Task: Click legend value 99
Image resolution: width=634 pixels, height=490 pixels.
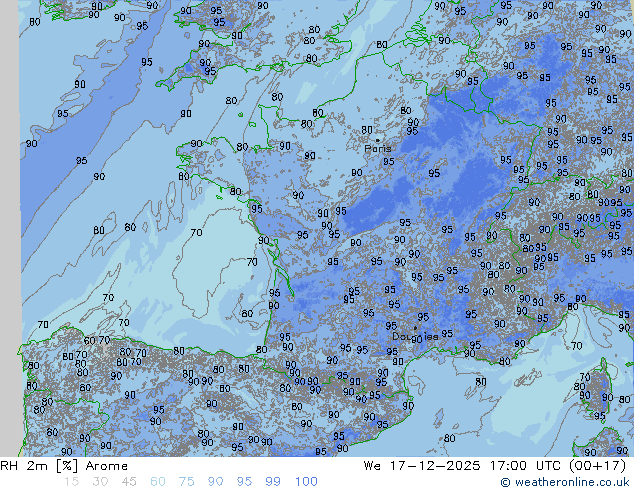Action: 273,482
